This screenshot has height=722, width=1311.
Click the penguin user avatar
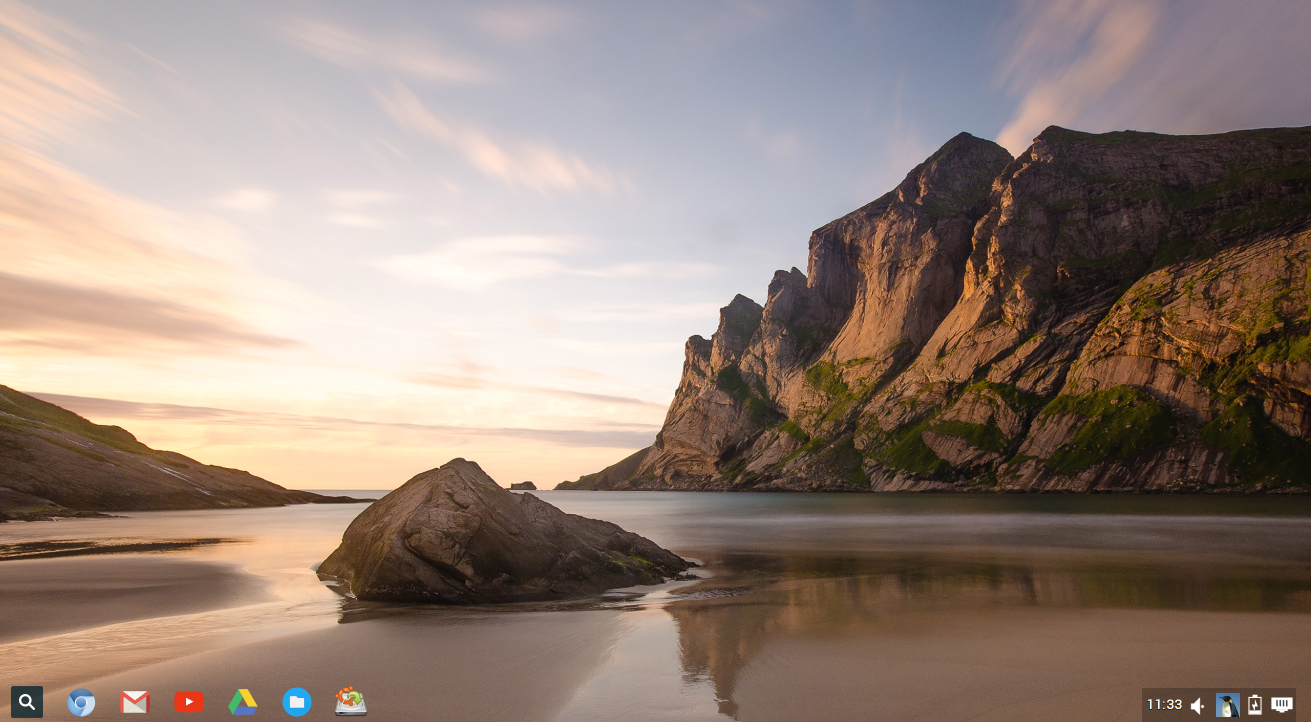(x=1227, y=705)
